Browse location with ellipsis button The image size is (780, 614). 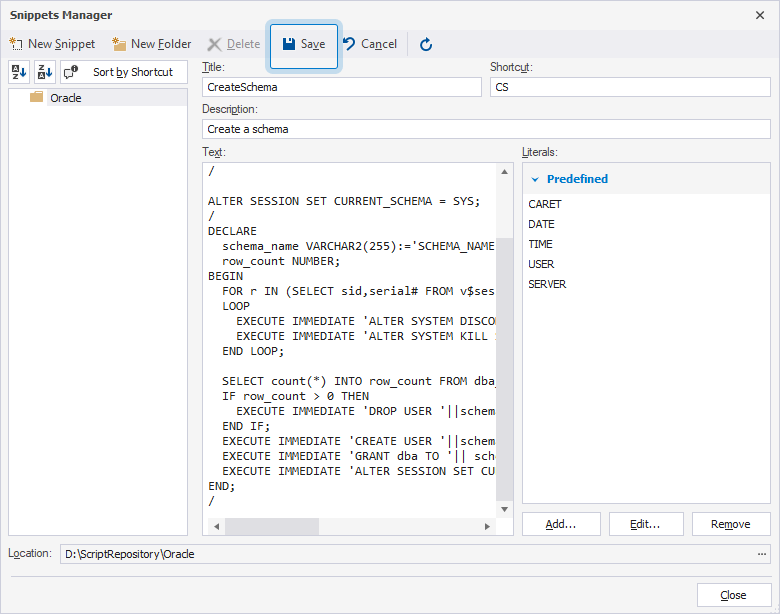762,554
